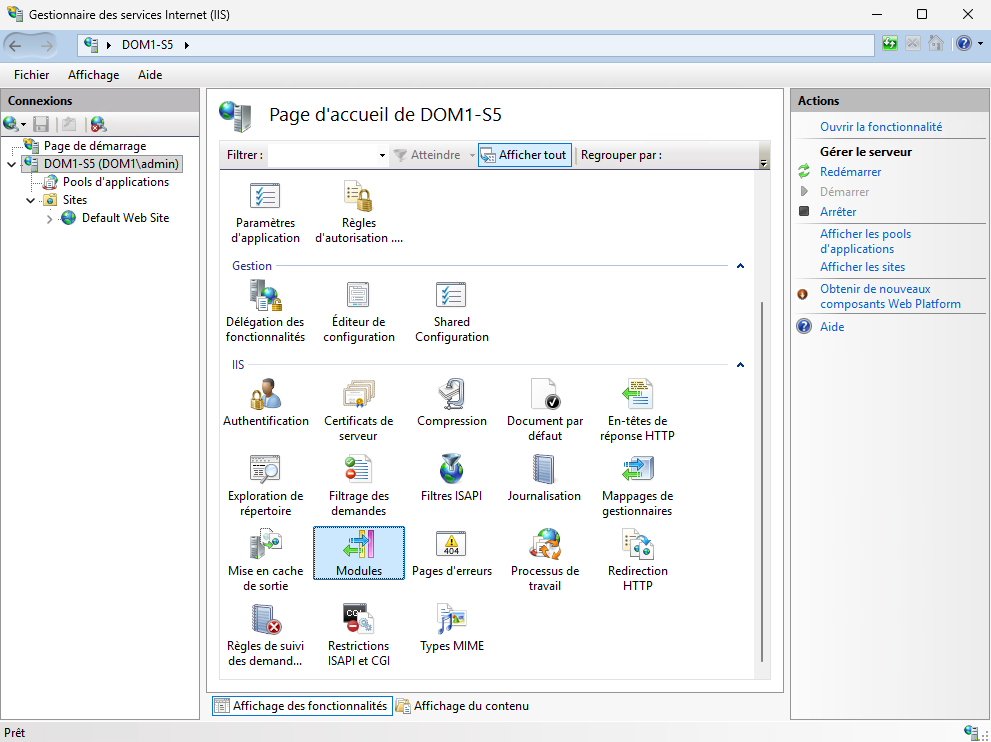Expand the Default Web Site node
The width and height of the screenshot is (991, 742).
pos(50,219)
